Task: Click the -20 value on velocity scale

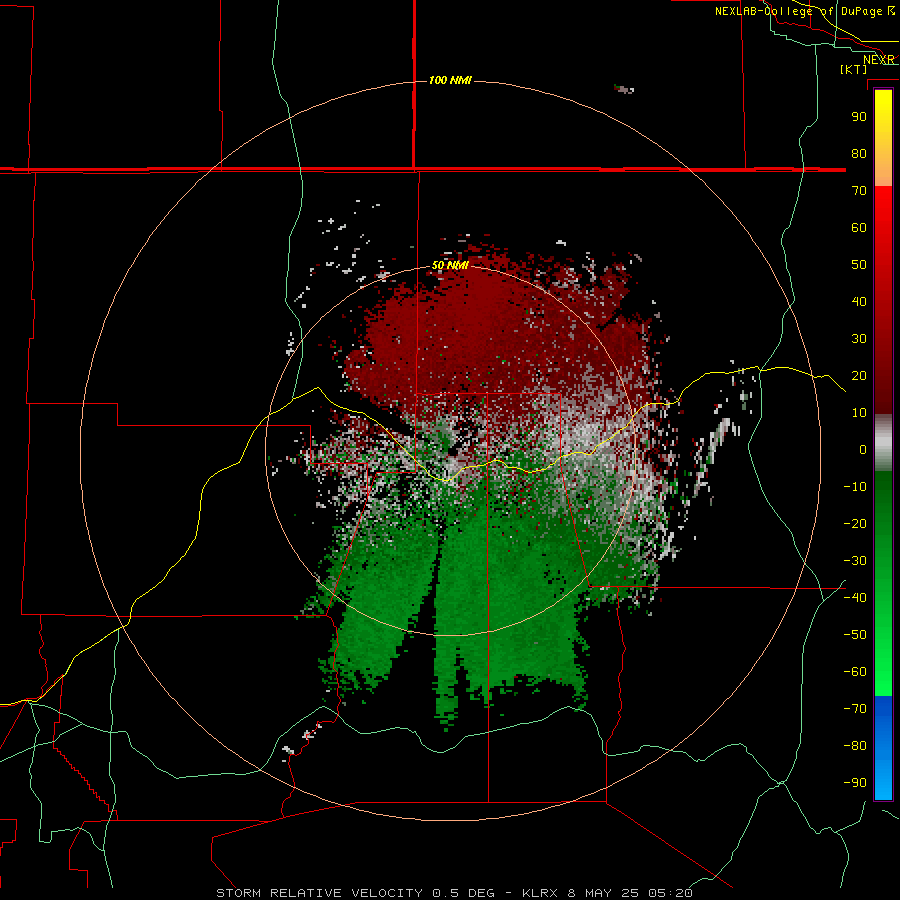Action: pos(855,523)
